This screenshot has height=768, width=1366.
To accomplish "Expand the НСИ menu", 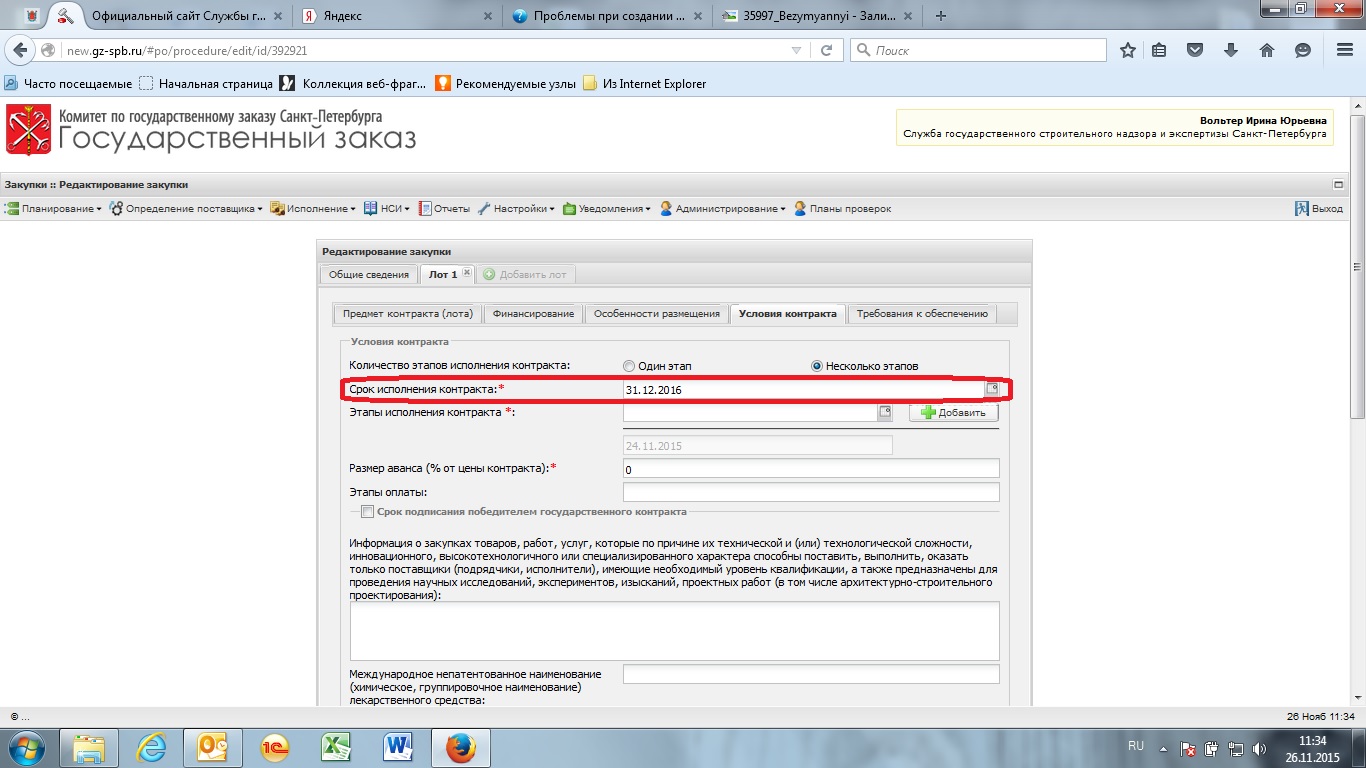I will [387, 209].
